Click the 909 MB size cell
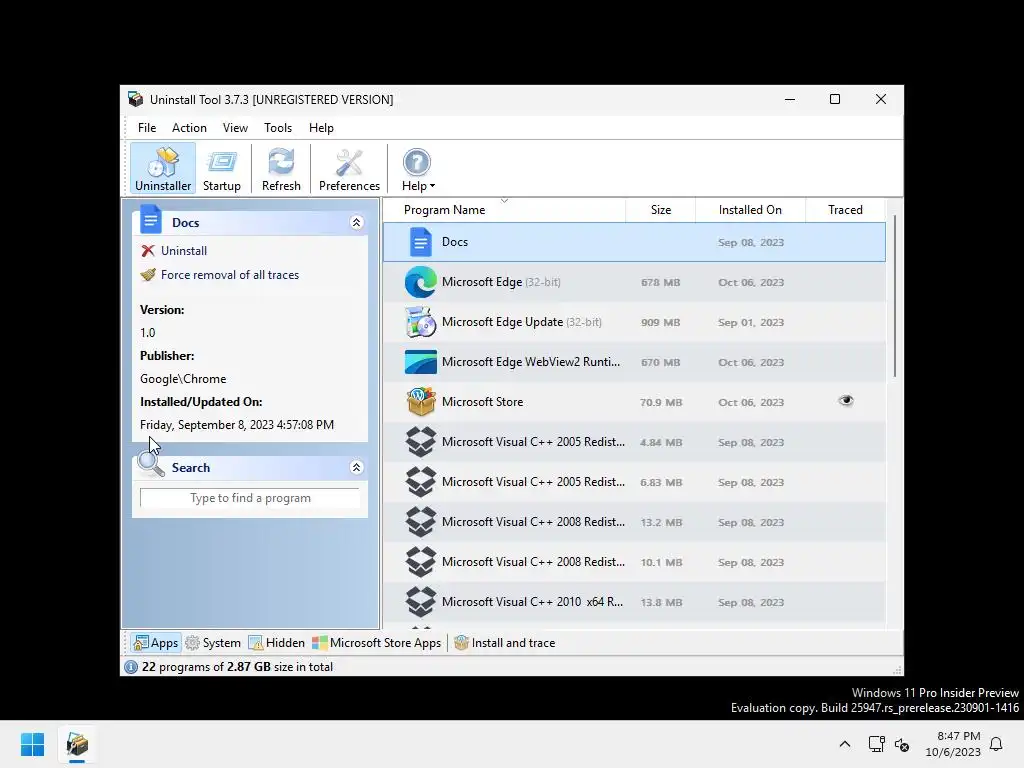 pos(660,323)
